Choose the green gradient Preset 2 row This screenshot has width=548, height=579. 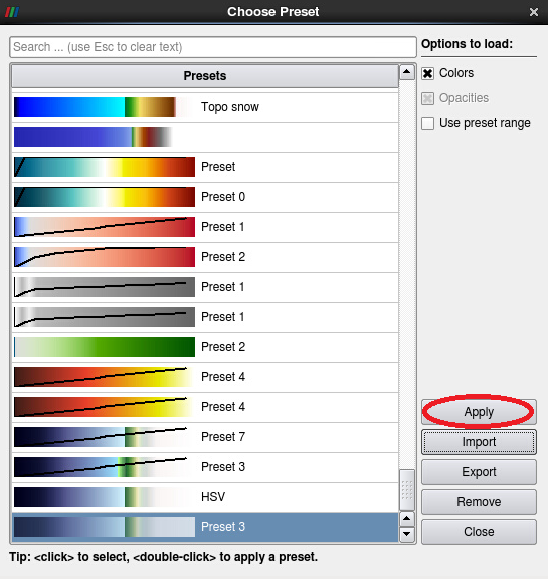[x=205, y=347]
